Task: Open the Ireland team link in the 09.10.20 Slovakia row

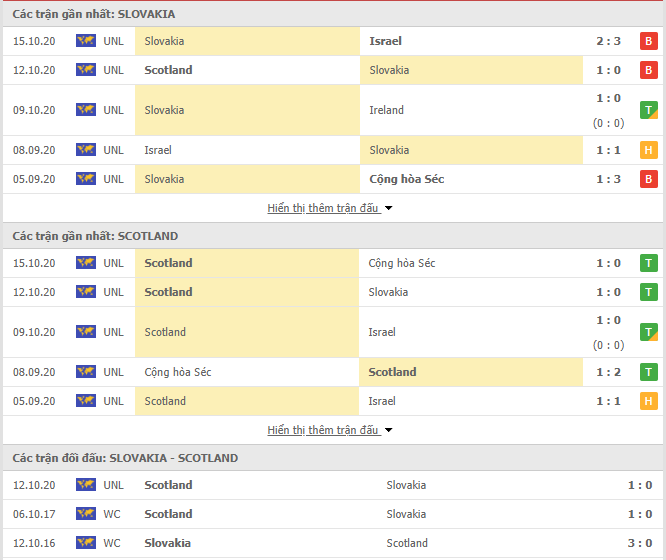Action: click(x=386, y=110)
